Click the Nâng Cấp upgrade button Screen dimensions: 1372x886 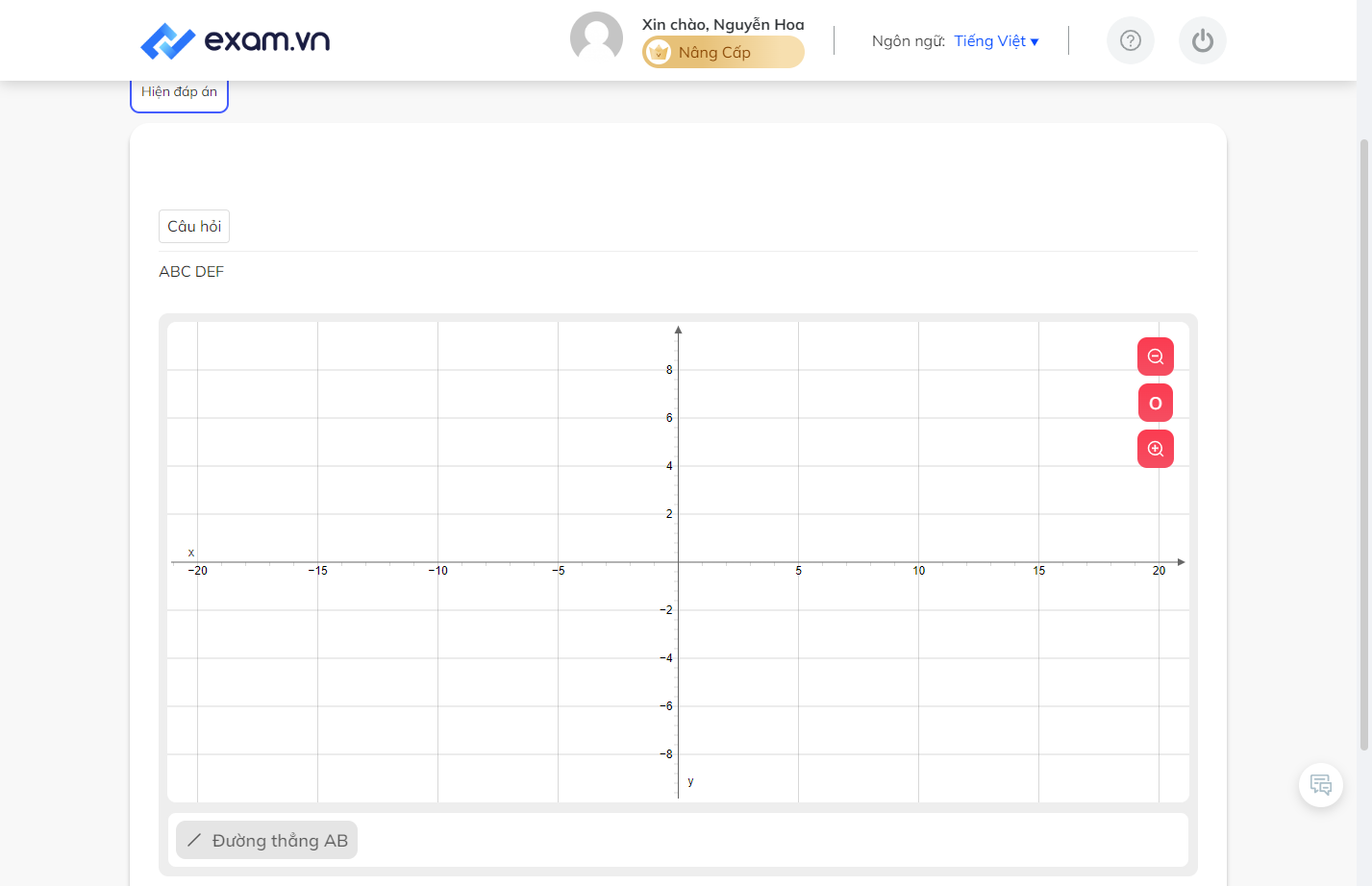pyautogui.click(x=723, y=52)
